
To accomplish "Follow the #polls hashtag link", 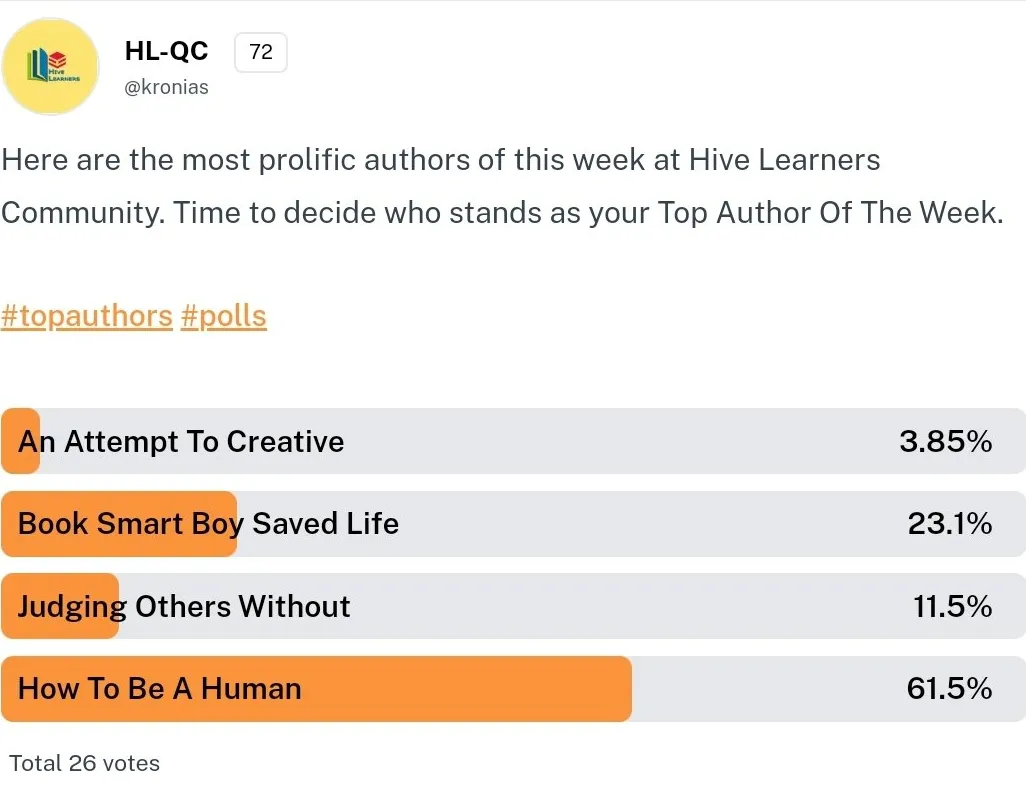I will [224, 316].
